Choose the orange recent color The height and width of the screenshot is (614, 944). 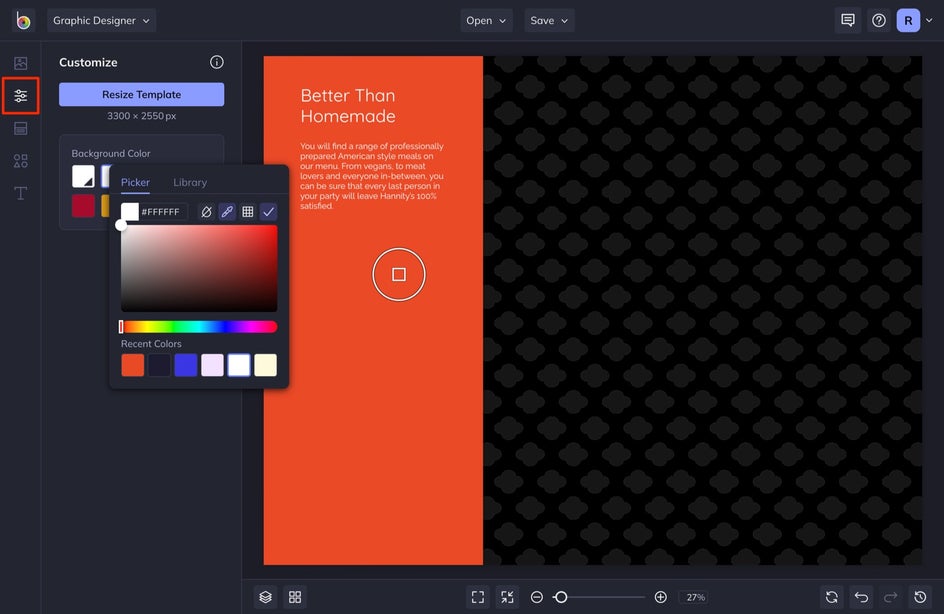(x=132, y=365)
